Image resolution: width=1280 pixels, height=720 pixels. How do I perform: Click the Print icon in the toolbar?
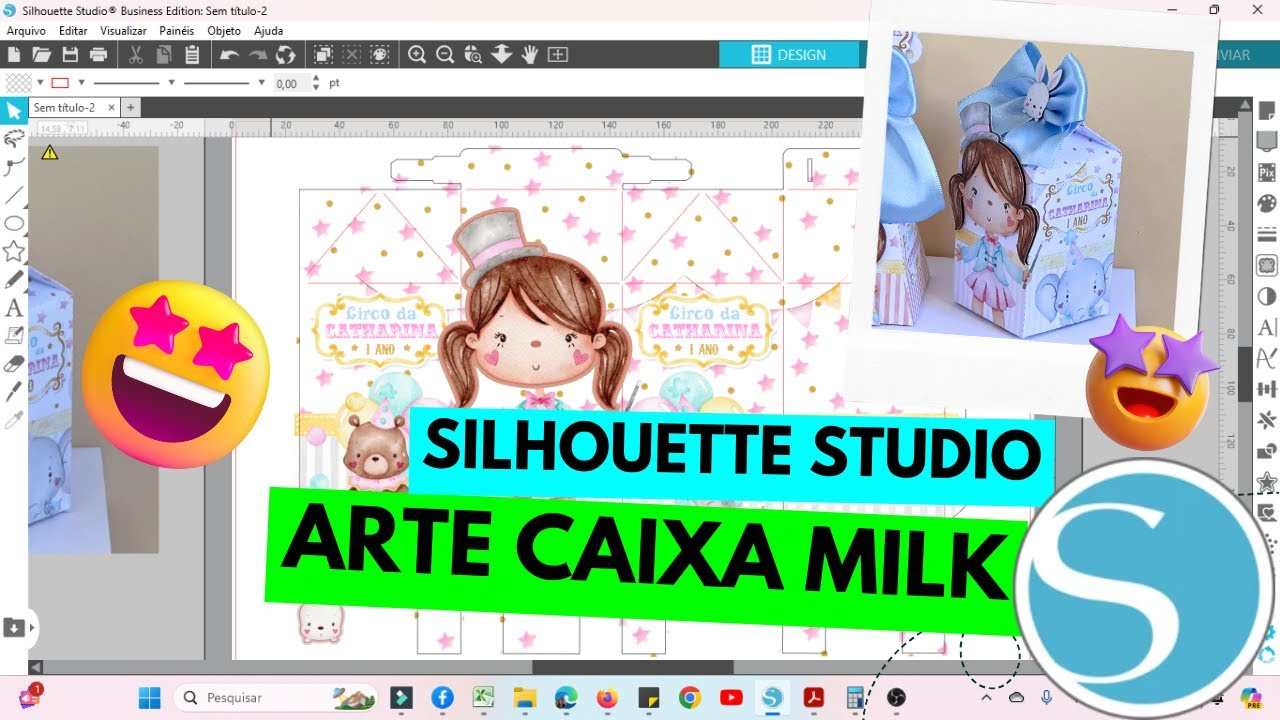[x=98, y=54]
